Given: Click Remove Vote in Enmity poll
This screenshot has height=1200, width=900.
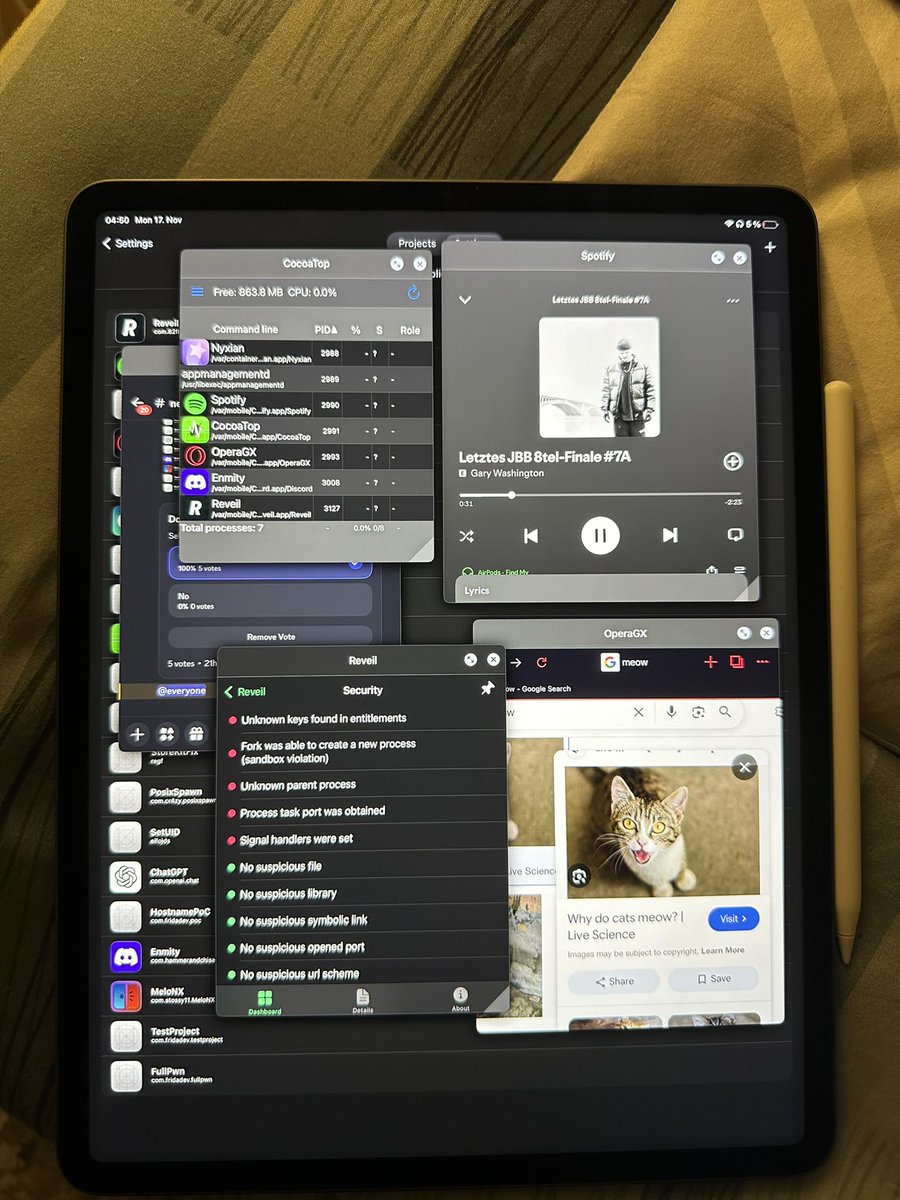Looking at the screenshot, I should (x=270, y=636).
